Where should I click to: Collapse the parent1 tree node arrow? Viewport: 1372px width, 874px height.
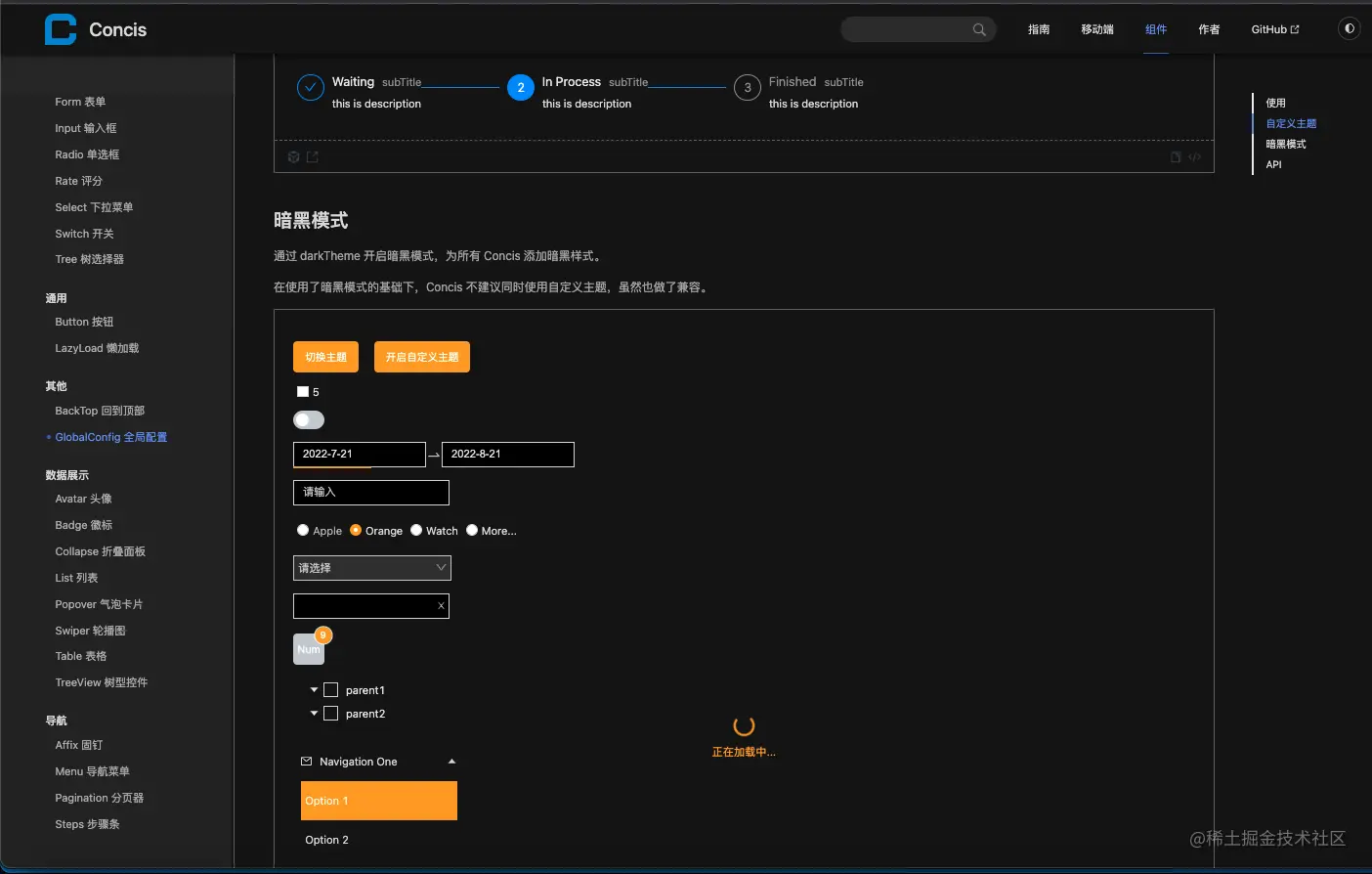(314, 690)
